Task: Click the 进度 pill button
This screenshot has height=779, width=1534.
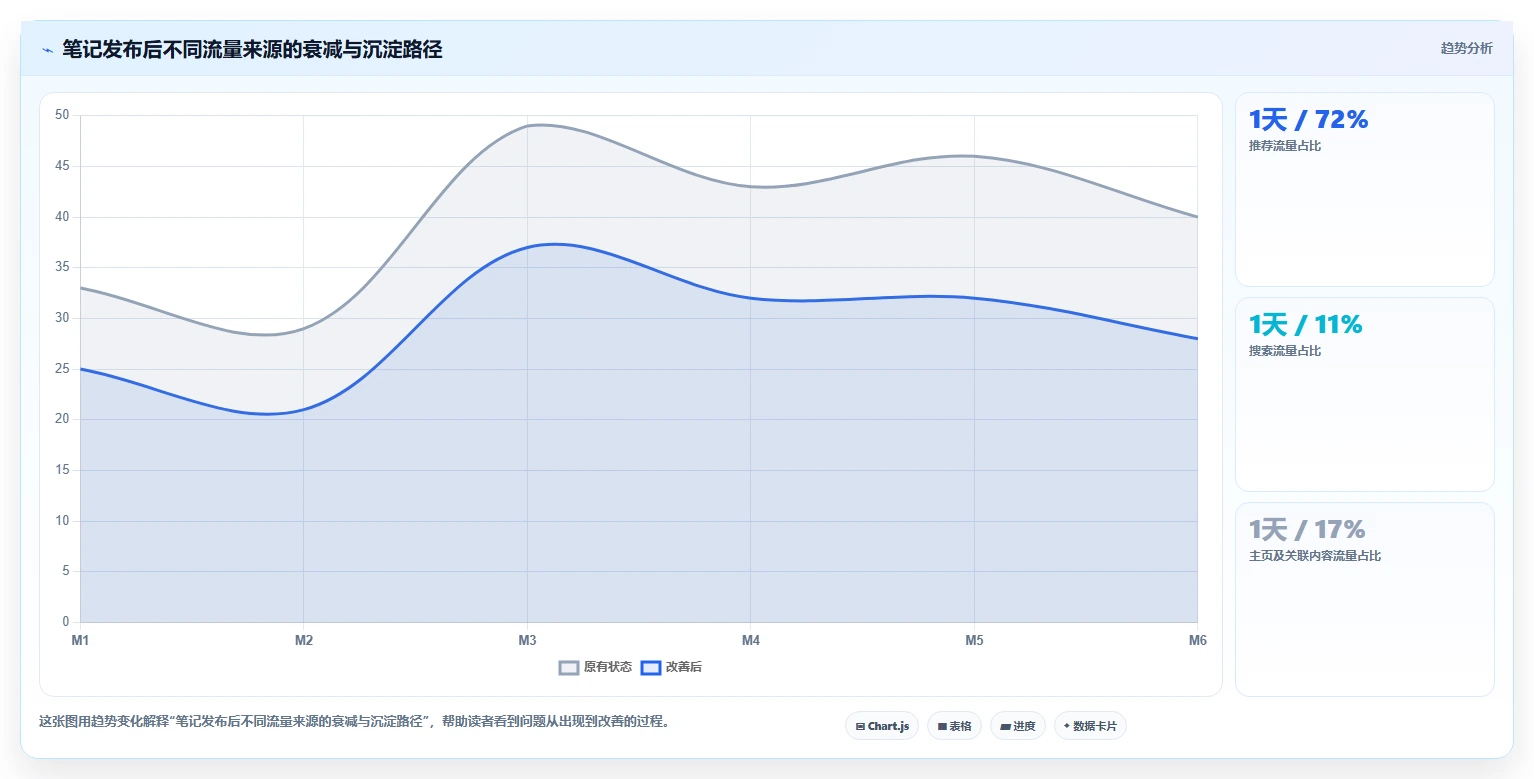Action: pos(1018,726)
